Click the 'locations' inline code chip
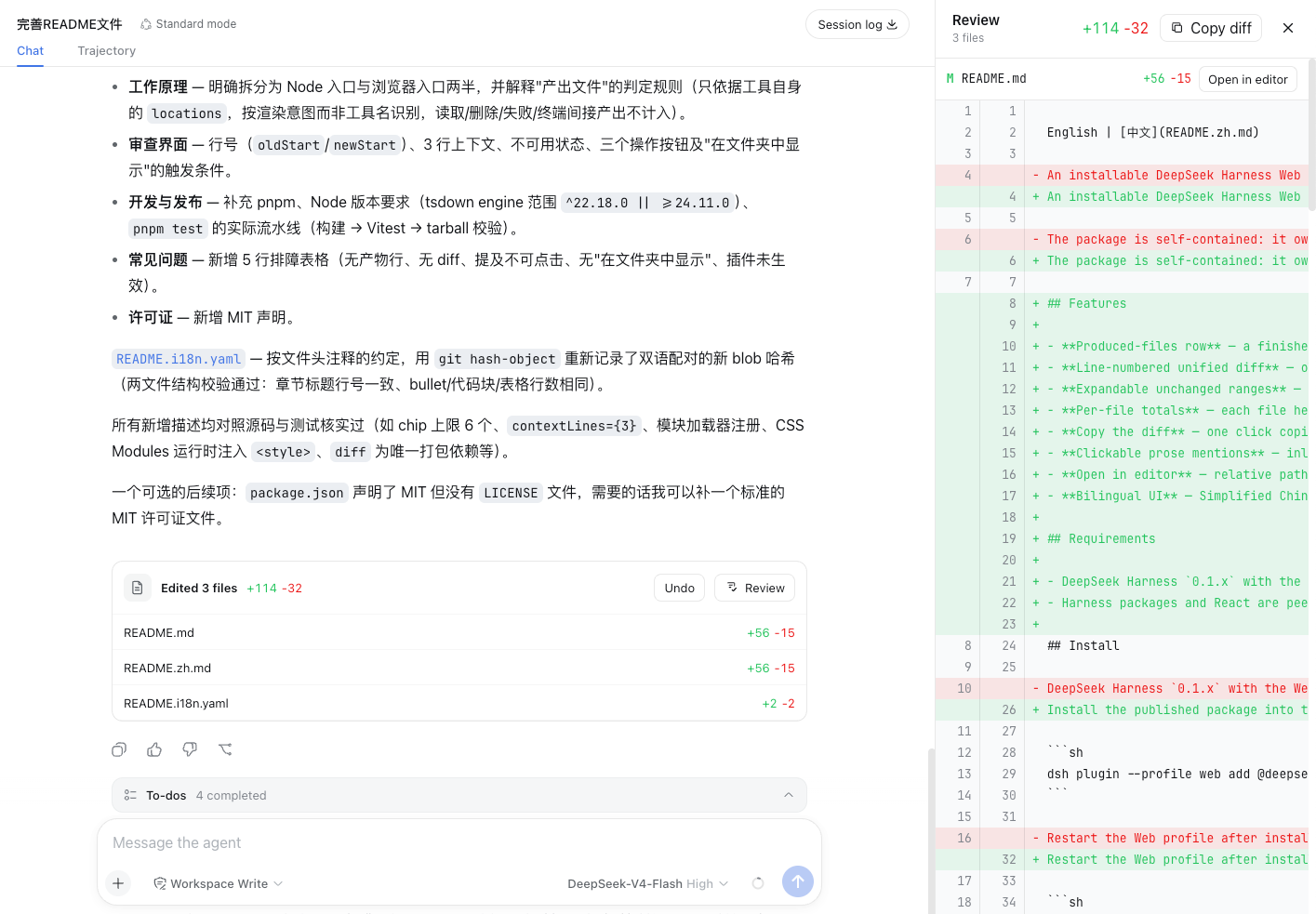This screenshot has width=1316, height=914. [x=187, y=113]
